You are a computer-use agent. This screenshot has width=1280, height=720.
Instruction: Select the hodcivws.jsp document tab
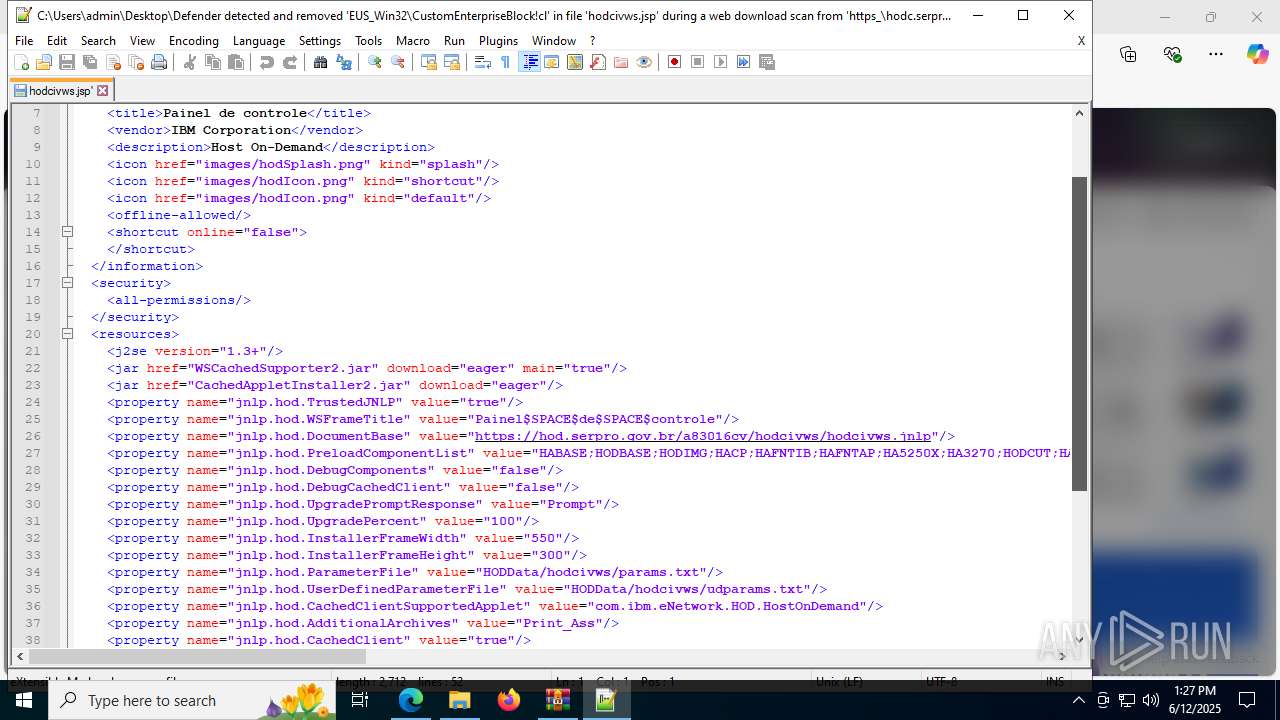tap(60, 90)
